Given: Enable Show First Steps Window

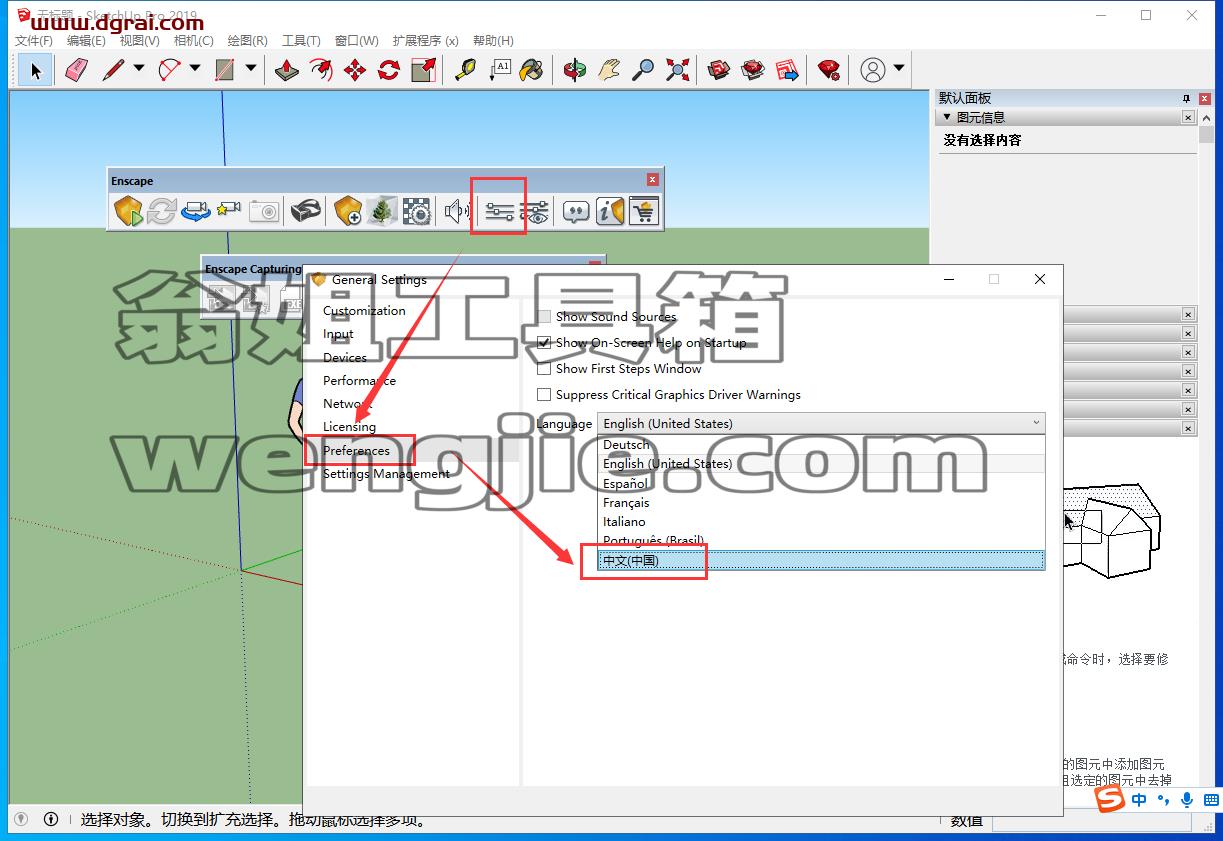Looking at the screenshot, I should (x=544, y=369).
